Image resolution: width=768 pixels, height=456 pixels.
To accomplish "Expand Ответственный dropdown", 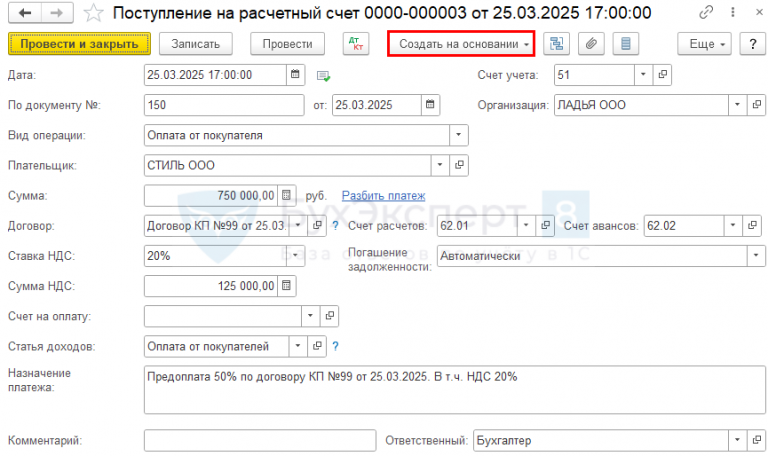I will (738, 440).
